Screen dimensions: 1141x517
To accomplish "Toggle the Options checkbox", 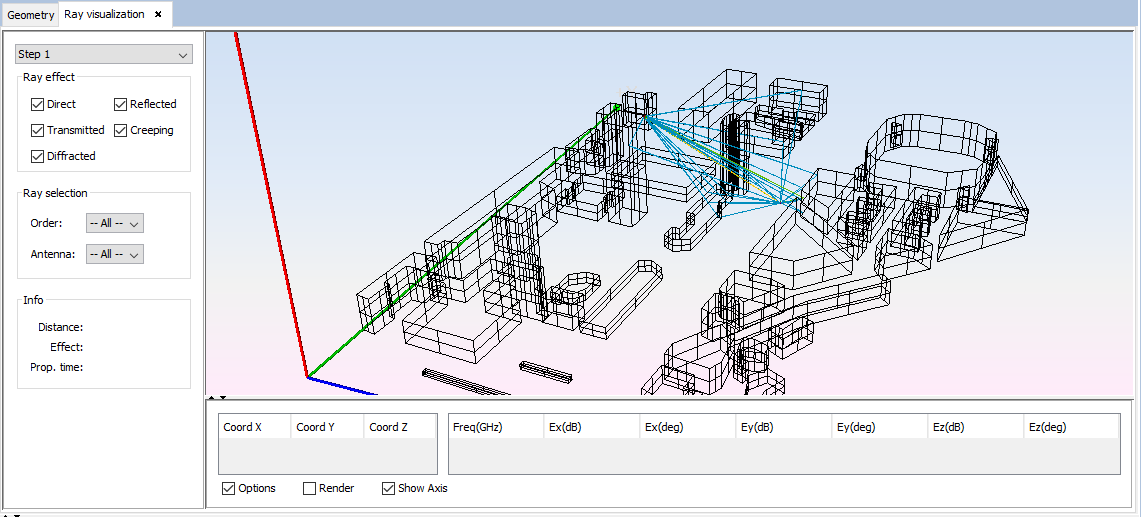I will [229, 488].
